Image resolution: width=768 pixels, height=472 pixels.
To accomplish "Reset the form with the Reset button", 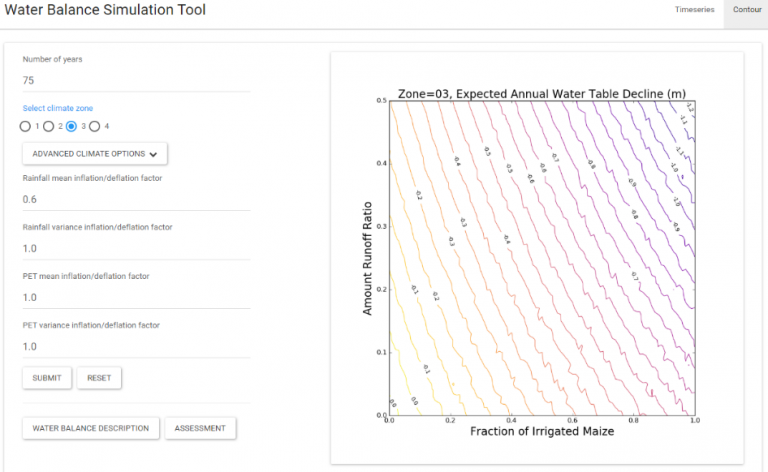I will pyautogui.click(x=99, y=378).
